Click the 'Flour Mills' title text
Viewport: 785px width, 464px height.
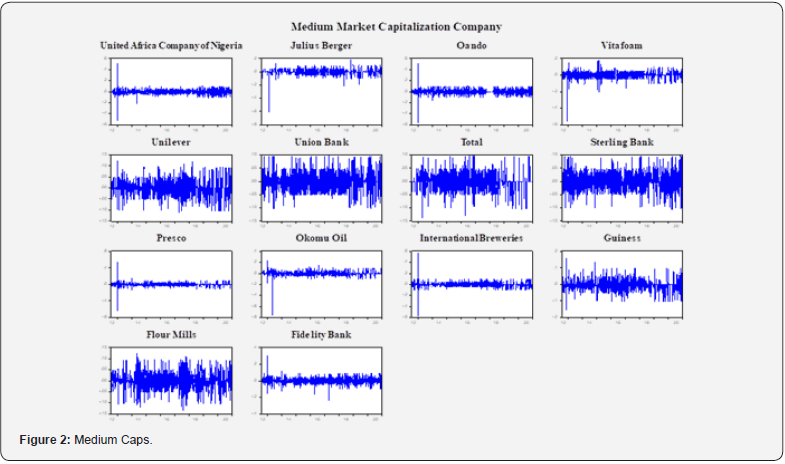pyautogui.click(x=171, y=335)
